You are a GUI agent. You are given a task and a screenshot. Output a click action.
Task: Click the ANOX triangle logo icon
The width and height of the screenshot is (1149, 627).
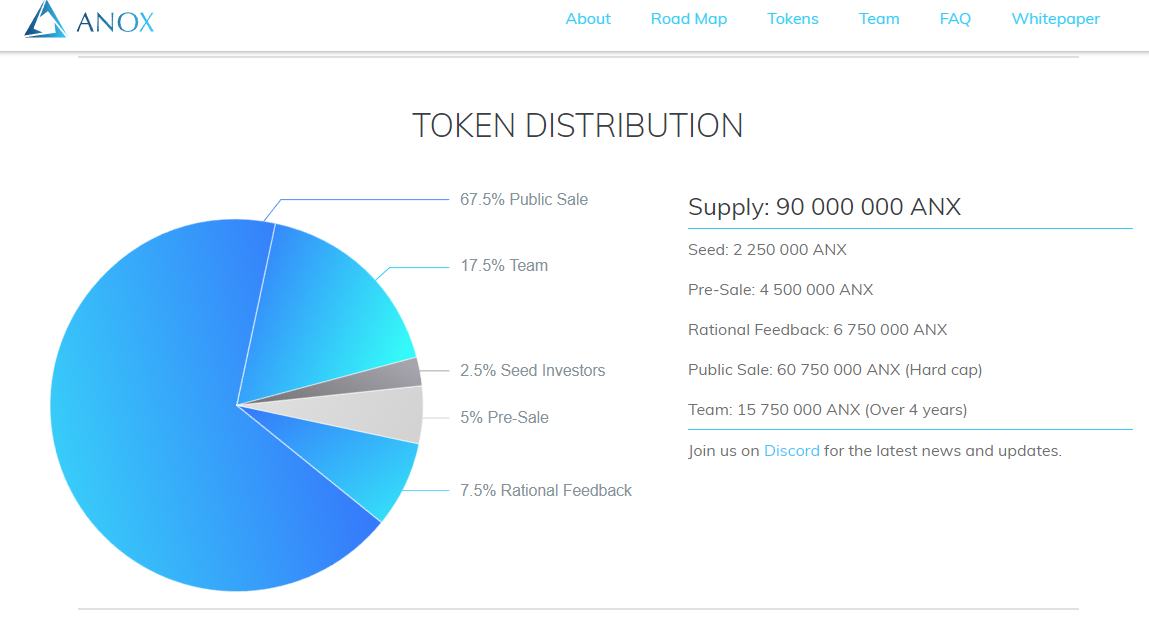coord(45,19)
